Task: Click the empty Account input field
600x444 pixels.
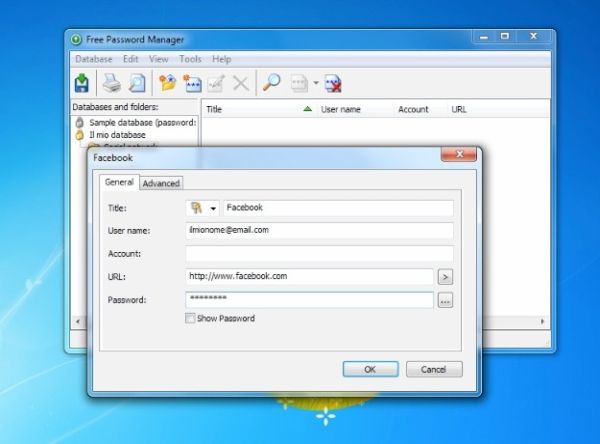Action: tap(320, 254)
